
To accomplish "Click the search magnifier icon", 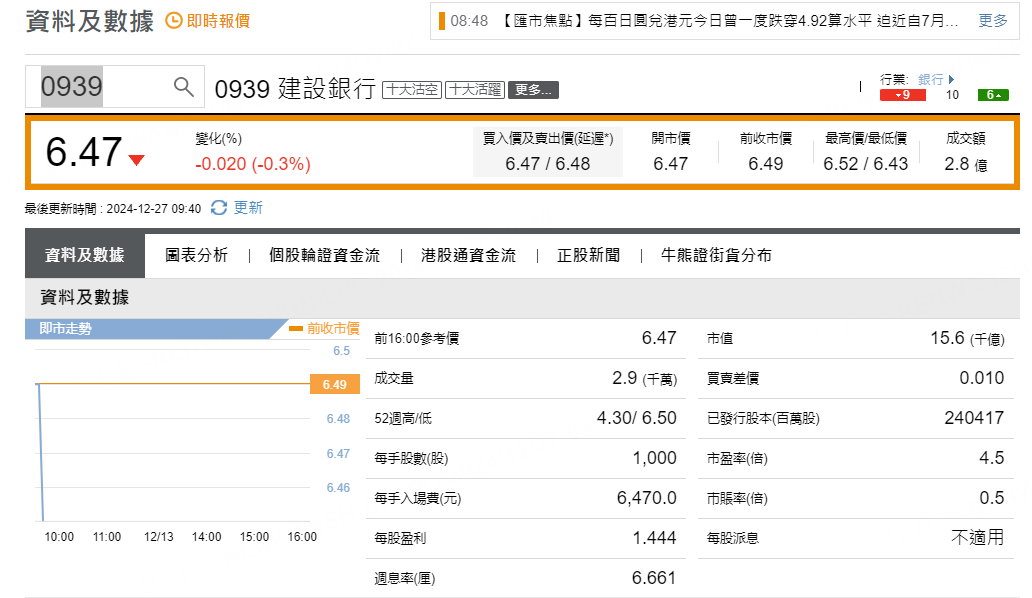I will point(184,86).
